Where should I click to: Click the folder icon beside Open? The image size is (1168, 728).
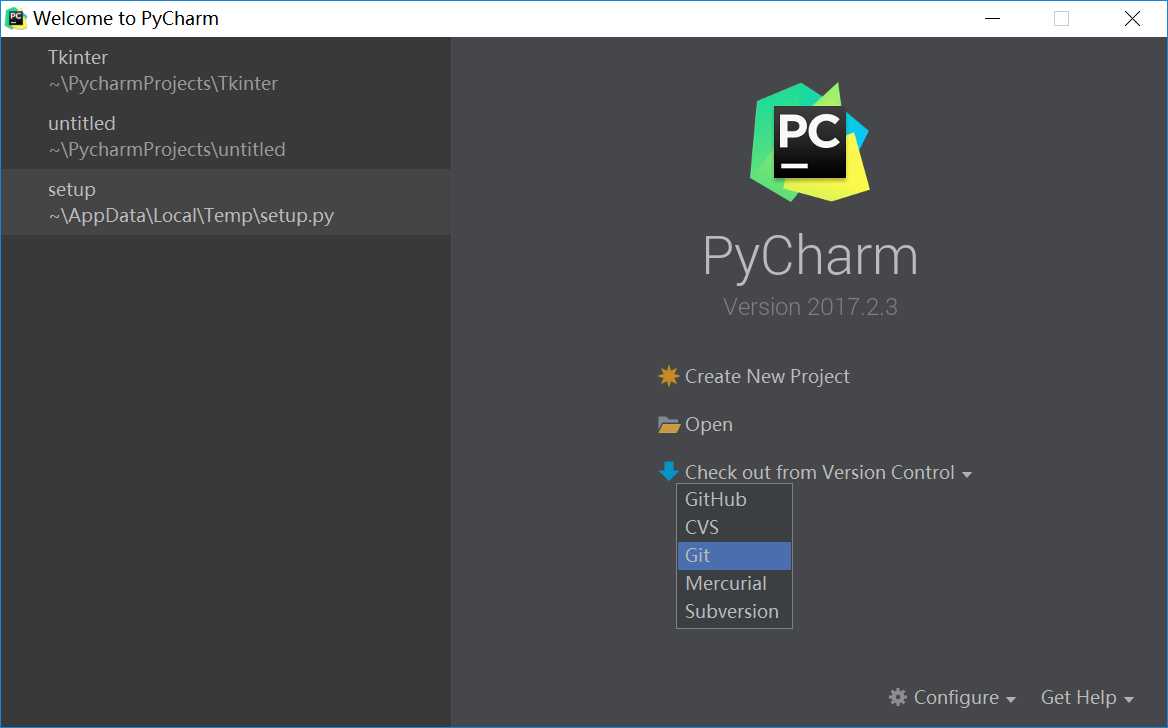pyautogui.click(x=669, y=425)
